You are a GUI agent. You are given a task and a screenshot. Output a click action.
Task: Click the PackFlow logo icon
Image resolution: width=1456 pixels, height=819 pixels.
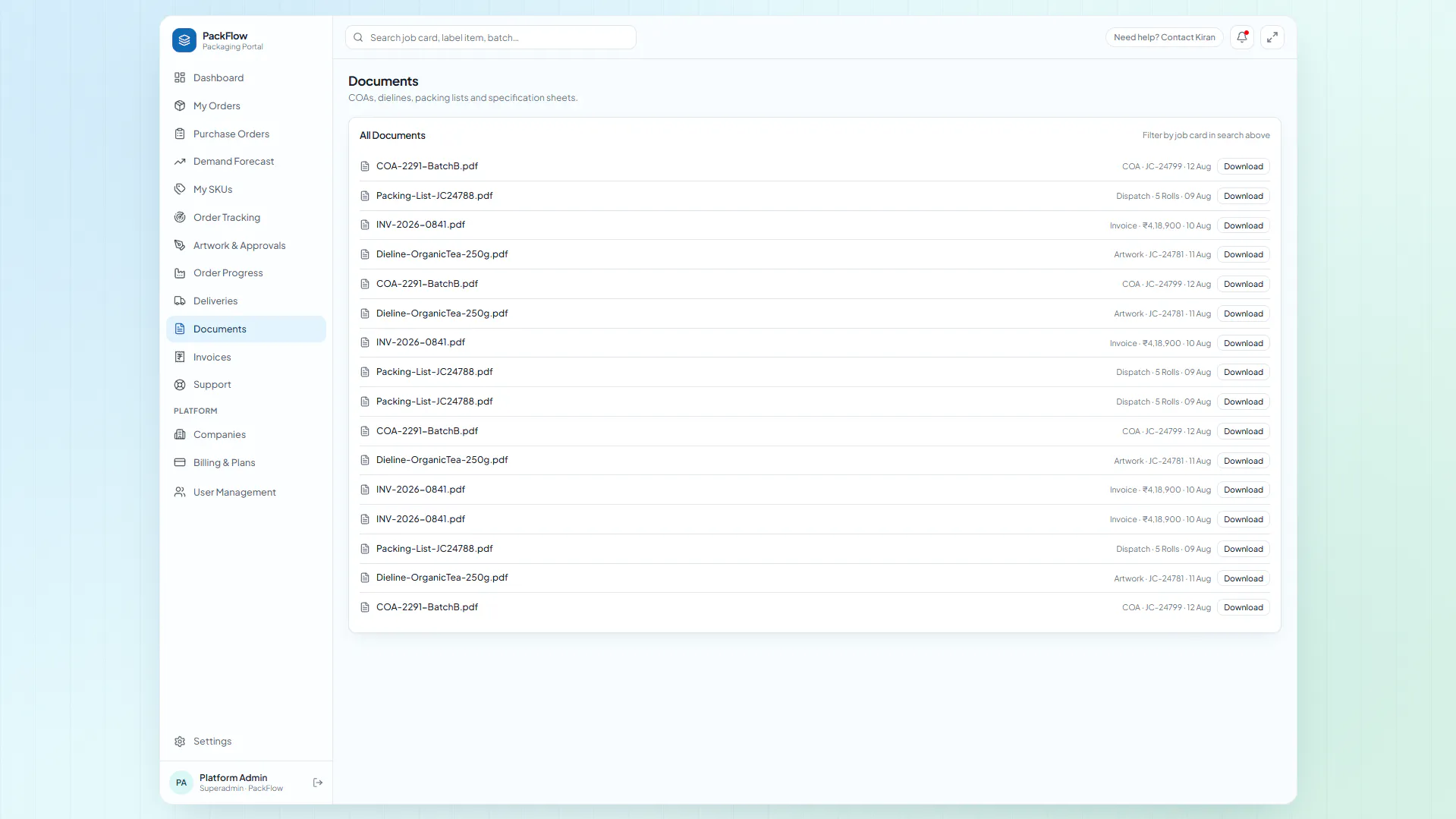[184, 40]
